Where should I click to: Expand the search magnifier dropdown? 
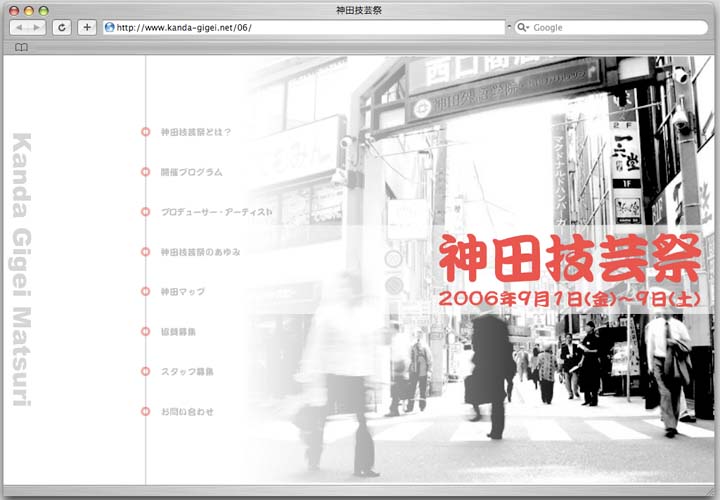tap(523, 27)
